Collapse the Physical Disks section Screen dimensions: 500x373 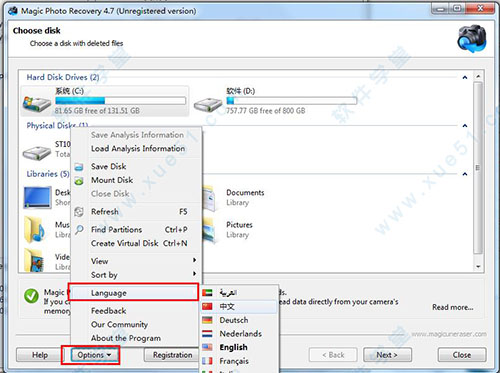465,126
